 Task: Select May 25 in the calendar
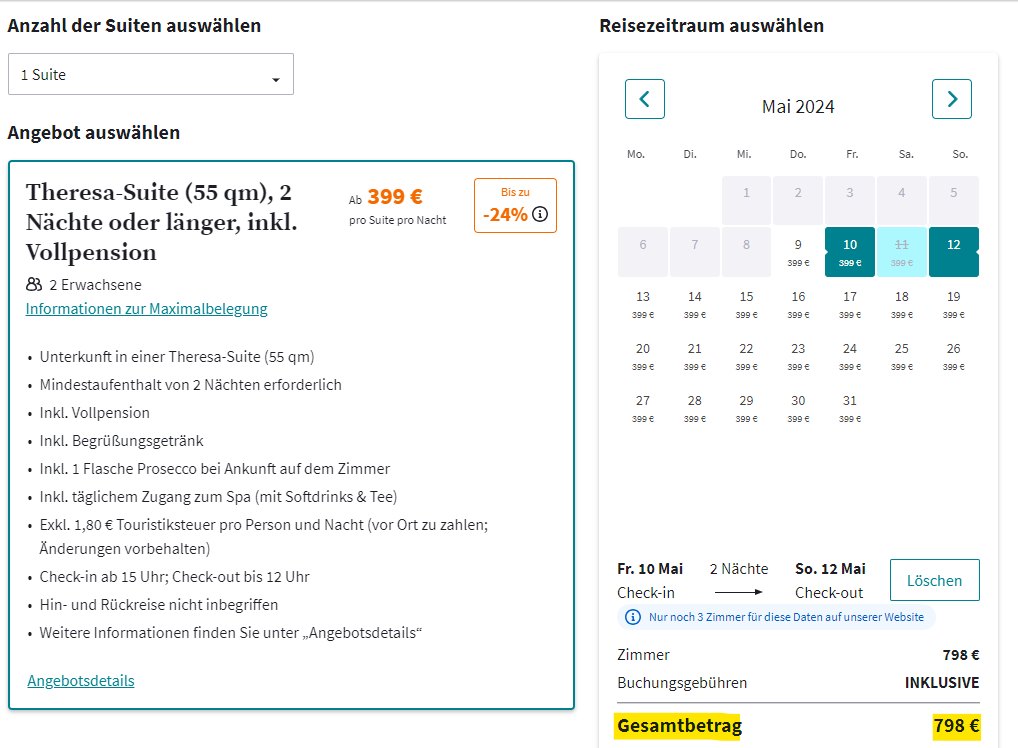coord(901,356)
